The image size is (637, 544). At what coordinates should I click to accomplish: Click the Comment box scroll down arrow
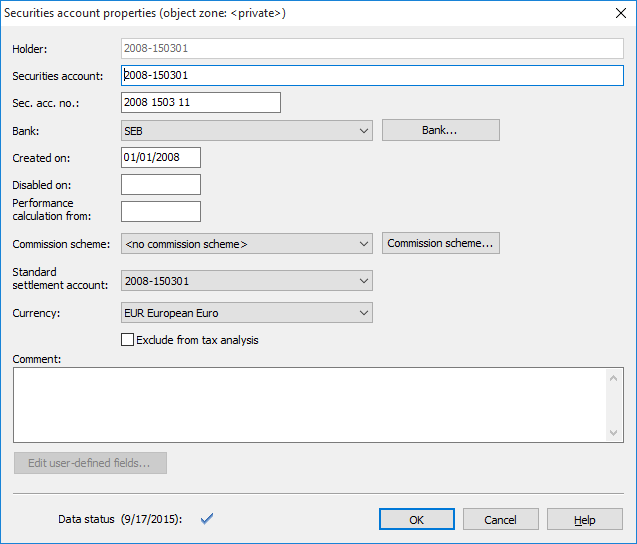[615, 432]
